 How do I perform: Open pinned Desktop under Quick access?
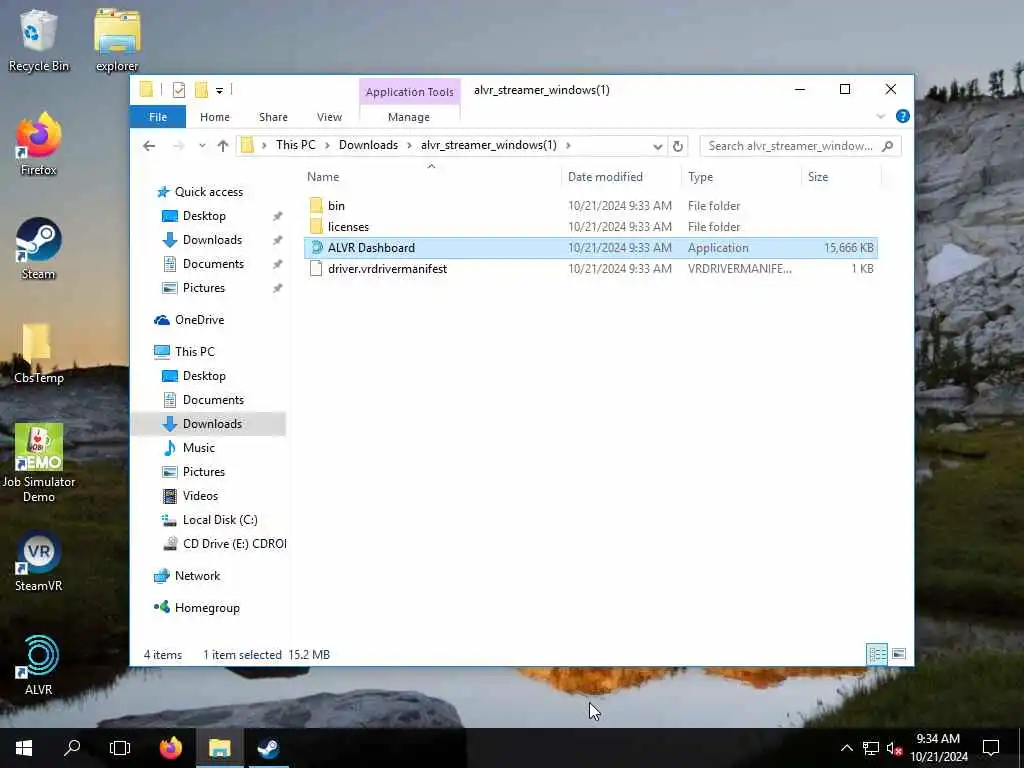point(204,216)
